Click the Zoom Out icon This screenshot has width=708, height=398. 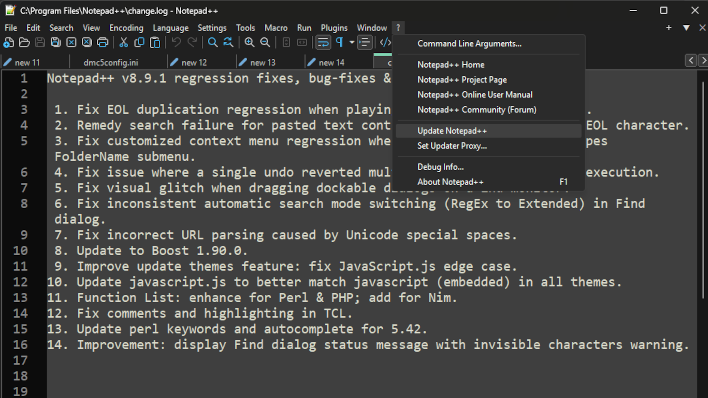265,42
